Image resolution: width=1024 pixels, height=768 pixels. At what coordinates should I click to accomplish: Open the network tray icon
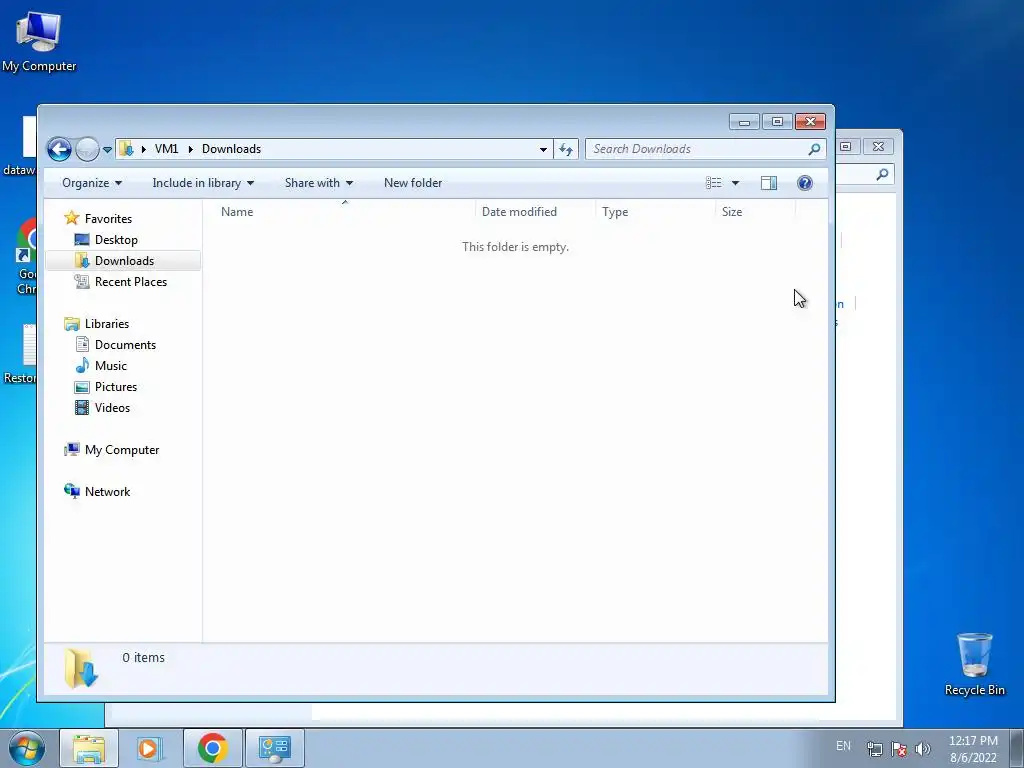874,750
